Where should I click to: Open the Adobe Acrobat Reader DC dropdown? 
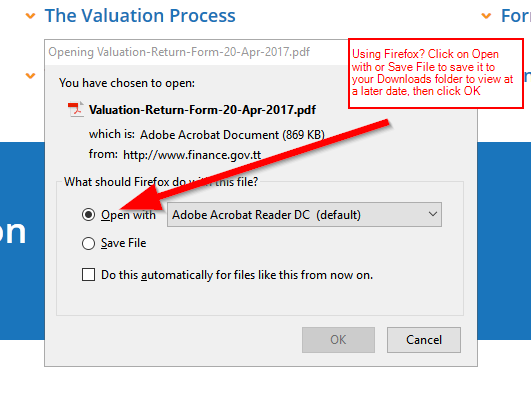point(304,214)
